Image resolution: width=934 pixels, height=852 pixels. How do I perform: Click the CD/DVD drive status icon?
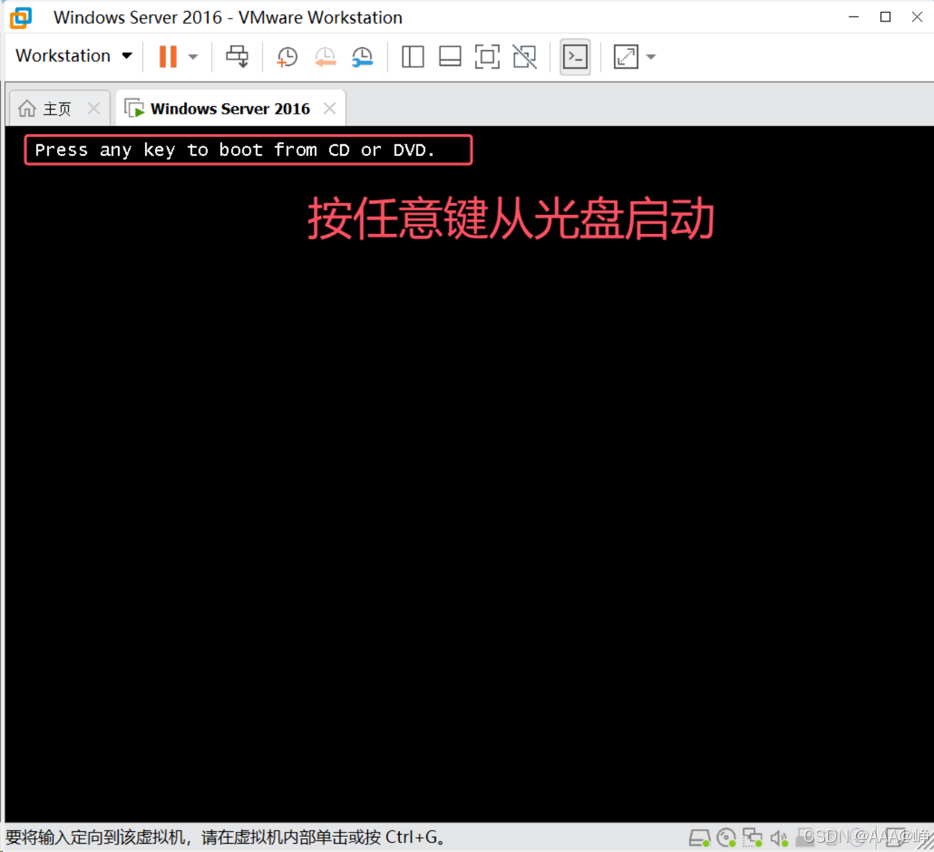tap(727, 838)
